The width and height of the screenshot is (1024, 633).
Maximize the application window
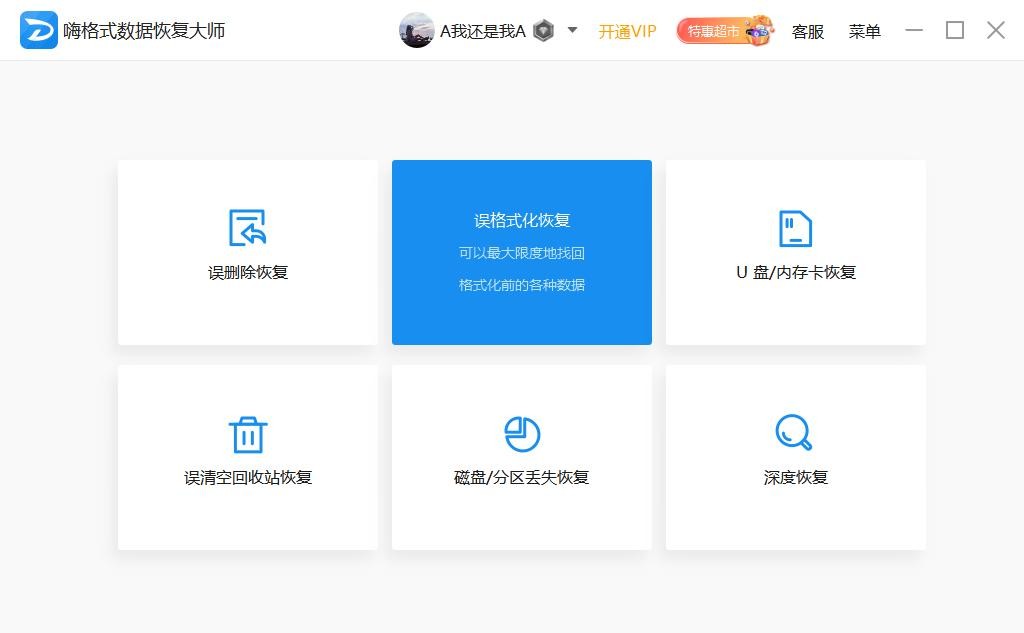pos(955,30)
